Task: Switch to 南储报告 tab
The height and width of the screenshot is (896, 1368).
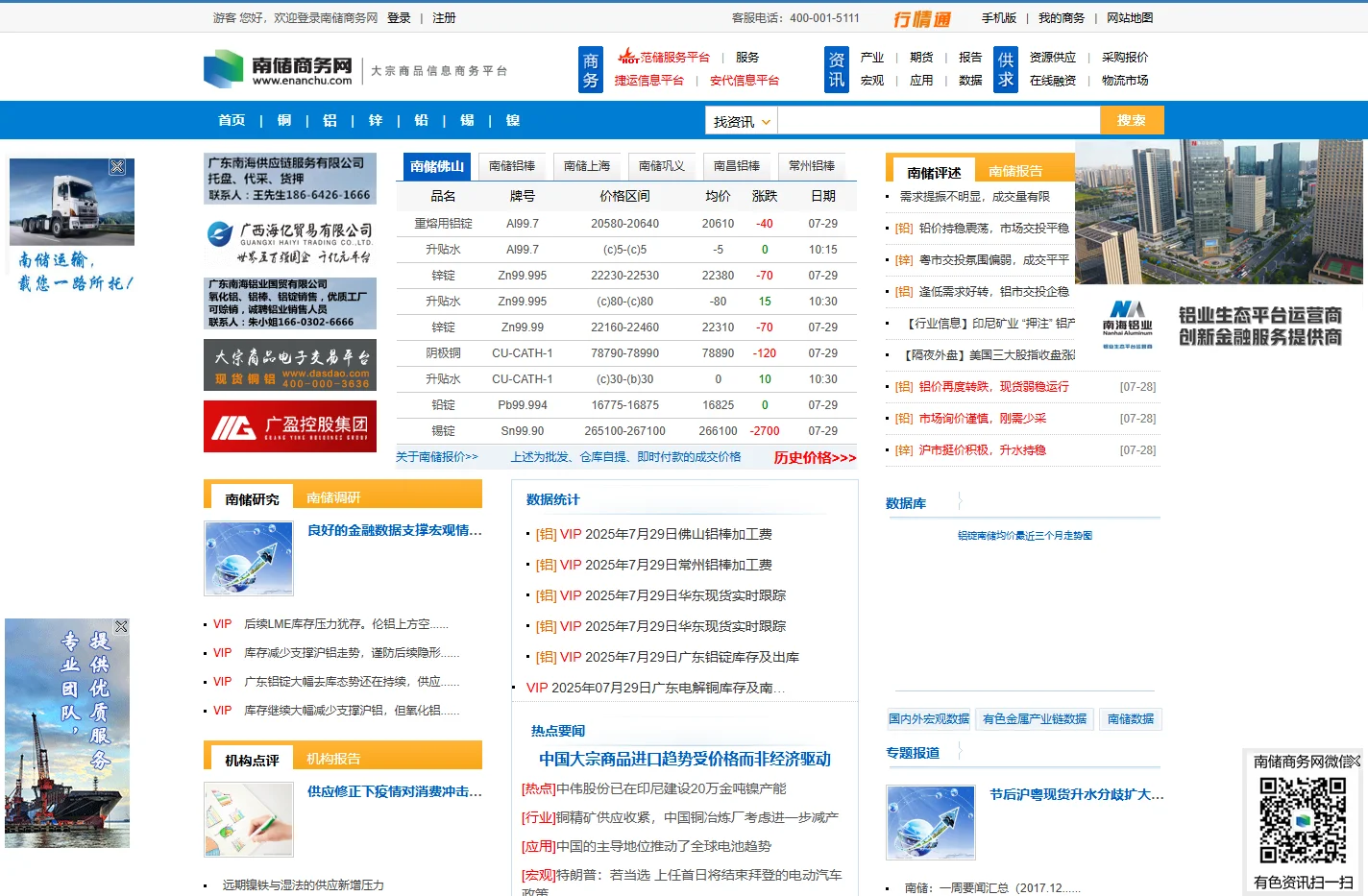Action: (1015, 171)
